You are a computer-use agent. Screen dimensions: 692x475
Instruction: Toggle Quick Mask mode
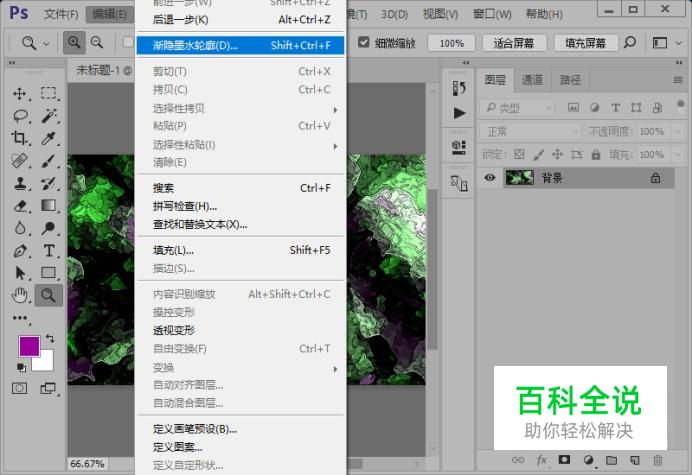click(x=19, y=388)
